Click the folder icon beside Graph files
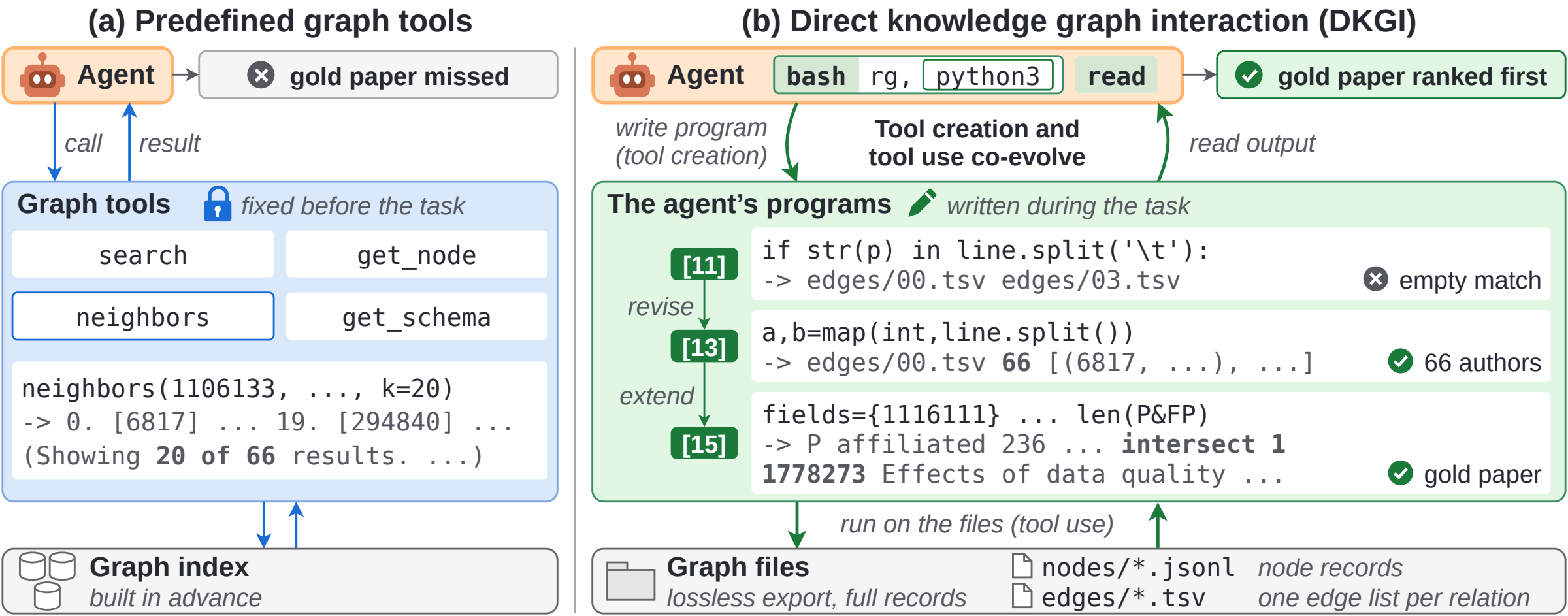Viewport: 1568px width, 616px height. pyautogui.click(x=630, y=581)
